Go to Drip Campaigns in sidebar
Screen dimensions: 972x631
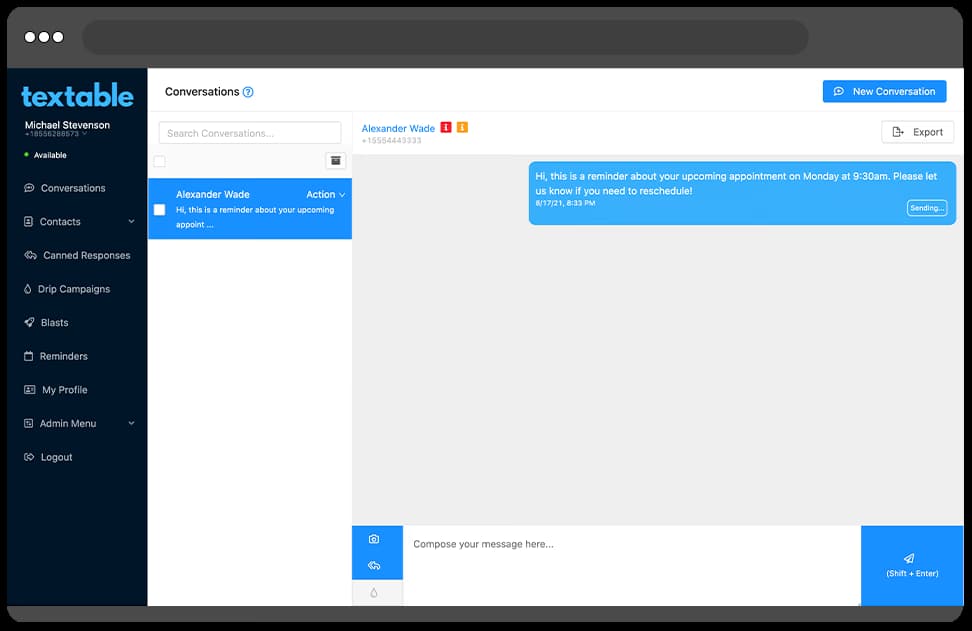pos(74,289)
